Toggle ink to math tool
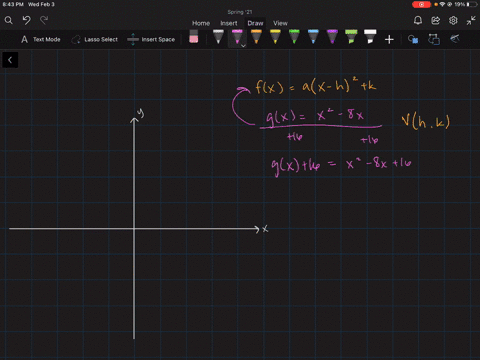480x360 pixels. [x=455, y=39]
